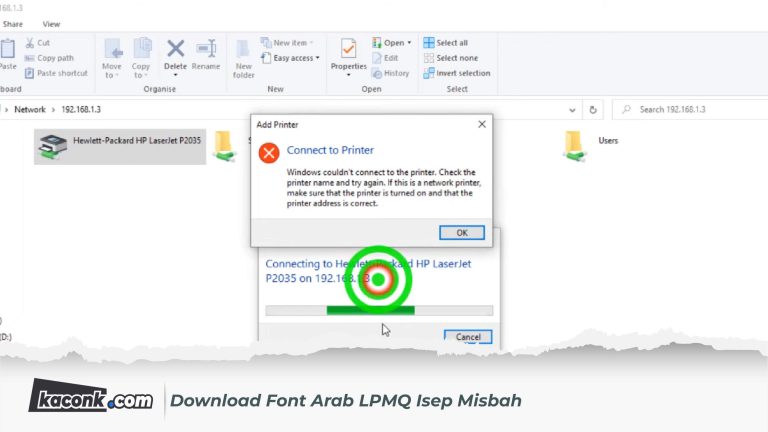The width and height of the screenshot is (768, 432).
Task: Click Invert selection in ribbon
Action: (x=456, y=73)
